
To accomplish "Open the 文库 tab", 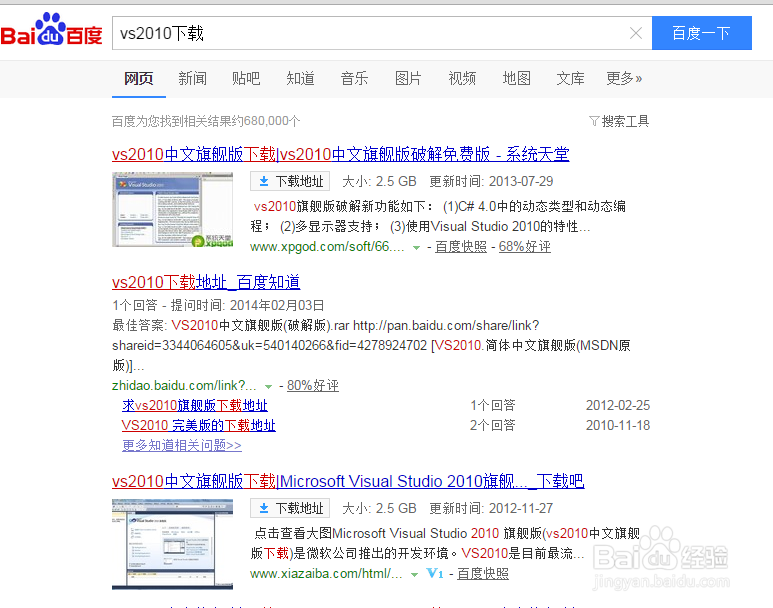I will 570,78.
